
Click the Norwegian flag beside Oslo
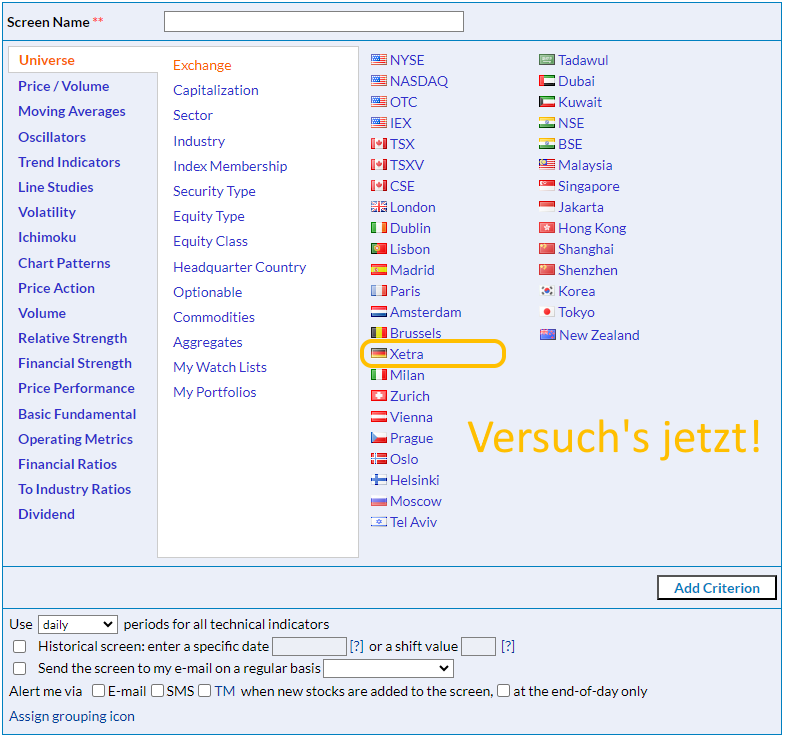(378, 459)
